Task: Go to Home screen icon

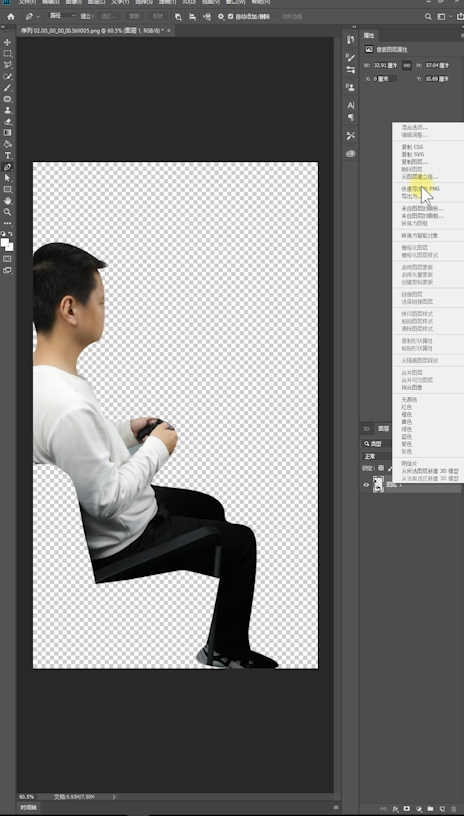Action: [10, 17]
